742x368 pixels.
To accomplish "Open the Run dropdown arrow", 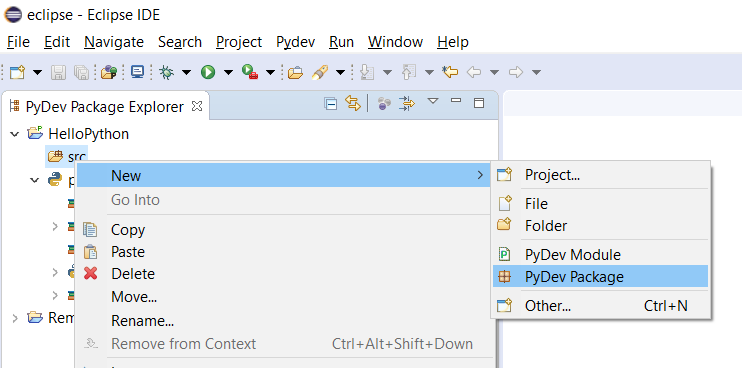I will coord(229,72).
